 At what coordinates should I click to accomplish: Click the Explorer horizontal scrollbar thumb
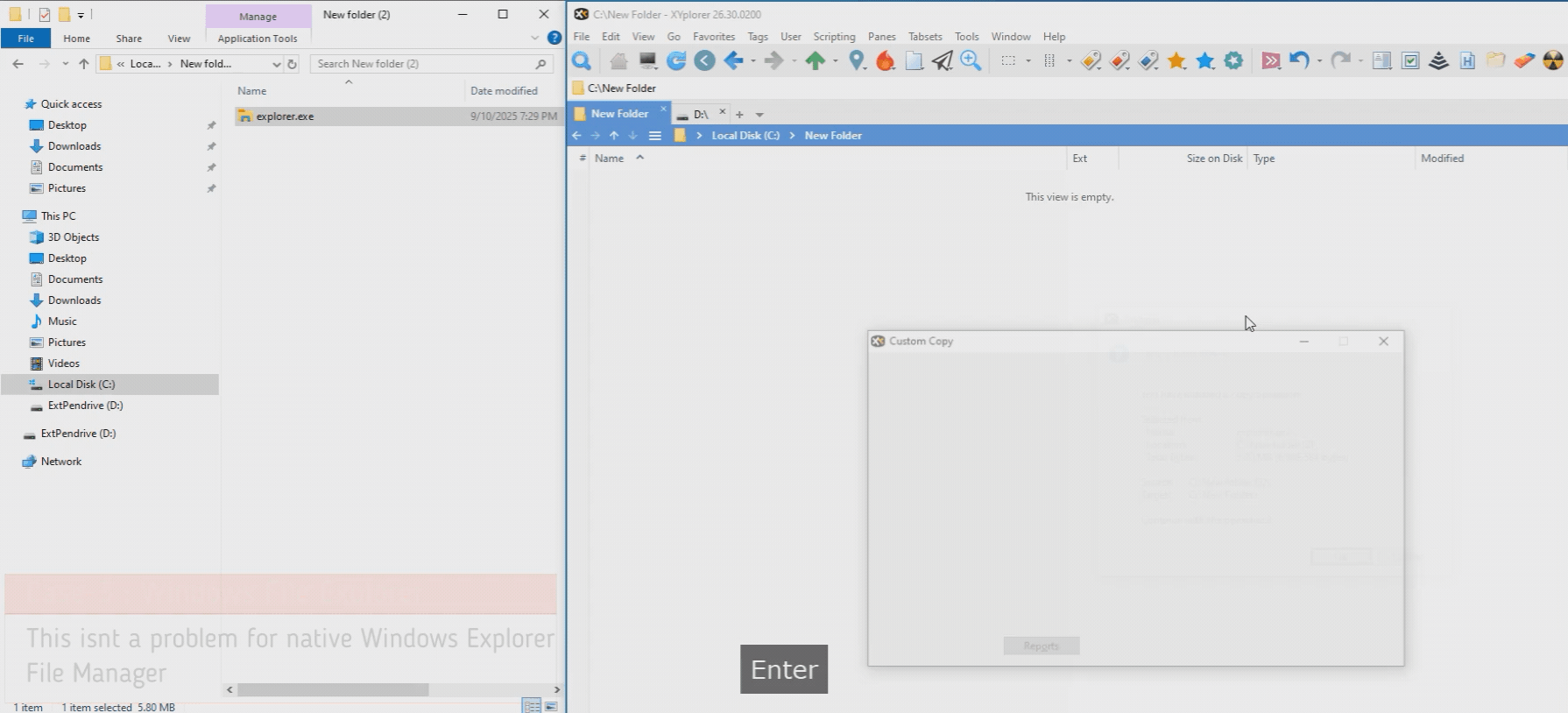click(333, 690)
